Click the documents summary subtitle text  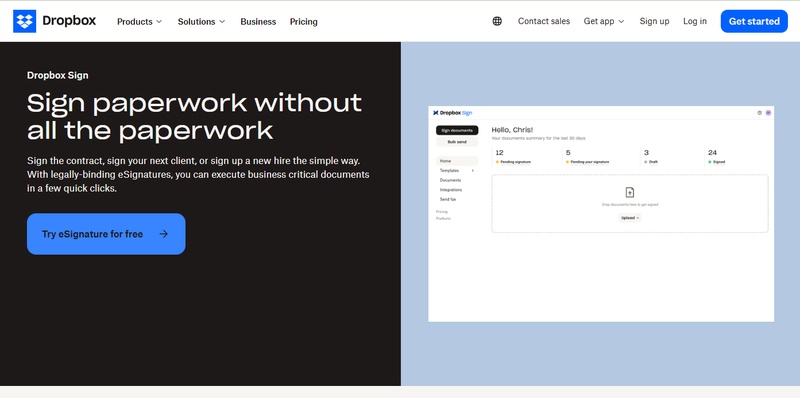[538, 138]
